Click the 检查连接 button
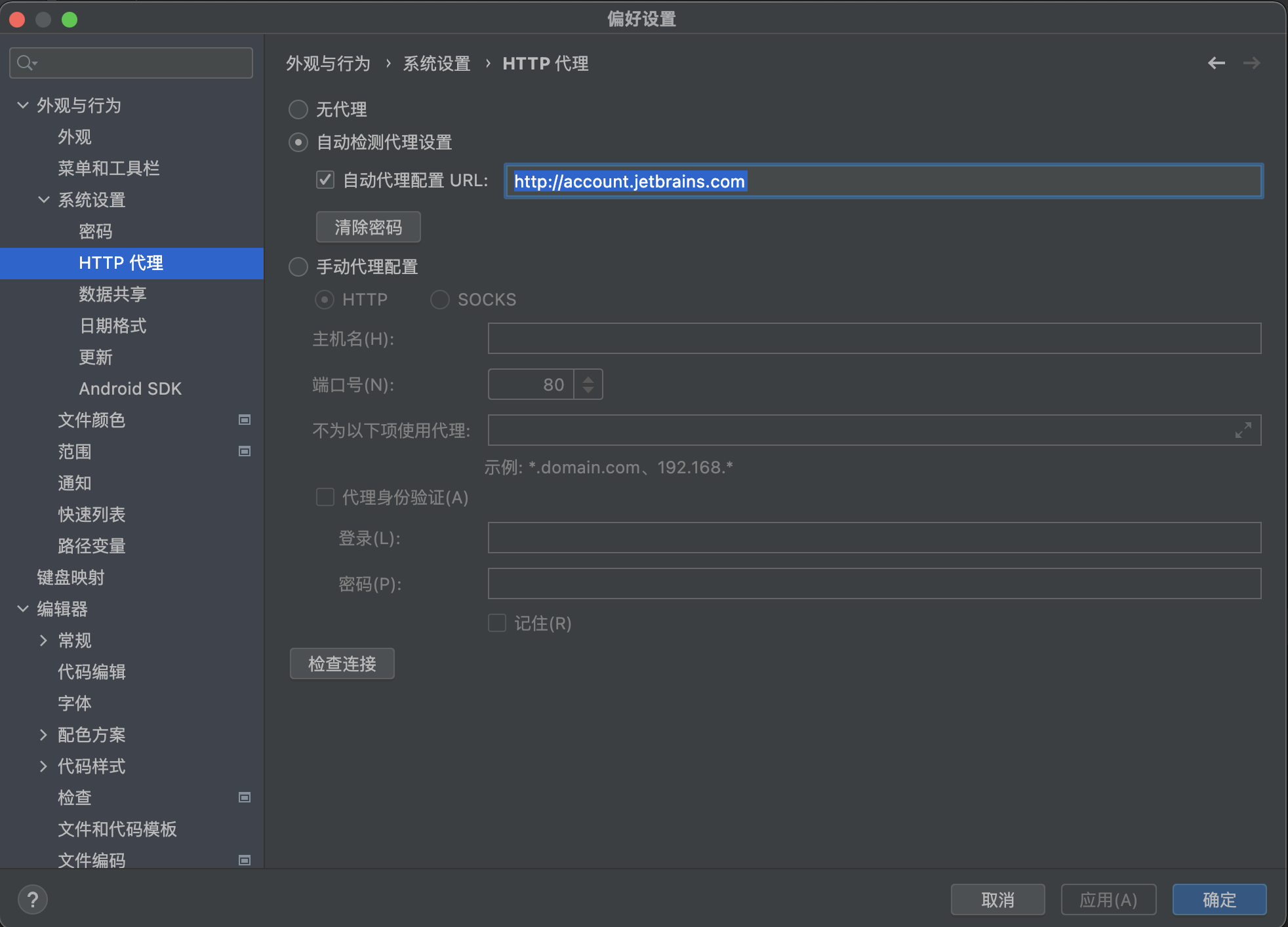The height and width of the screenshot is (927, 1288). tap(342, 663)
